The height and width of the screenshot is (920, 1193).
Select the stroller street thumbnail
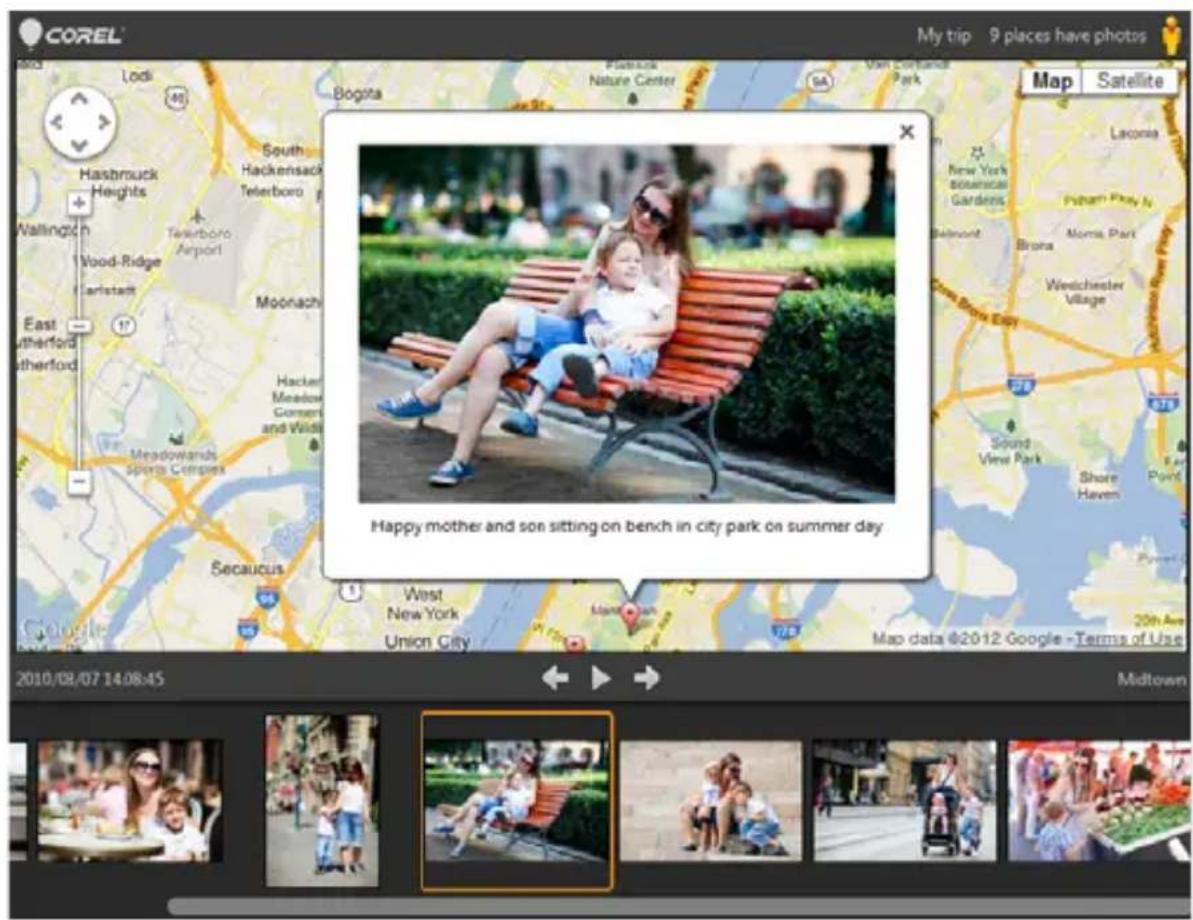pos(905,801)
